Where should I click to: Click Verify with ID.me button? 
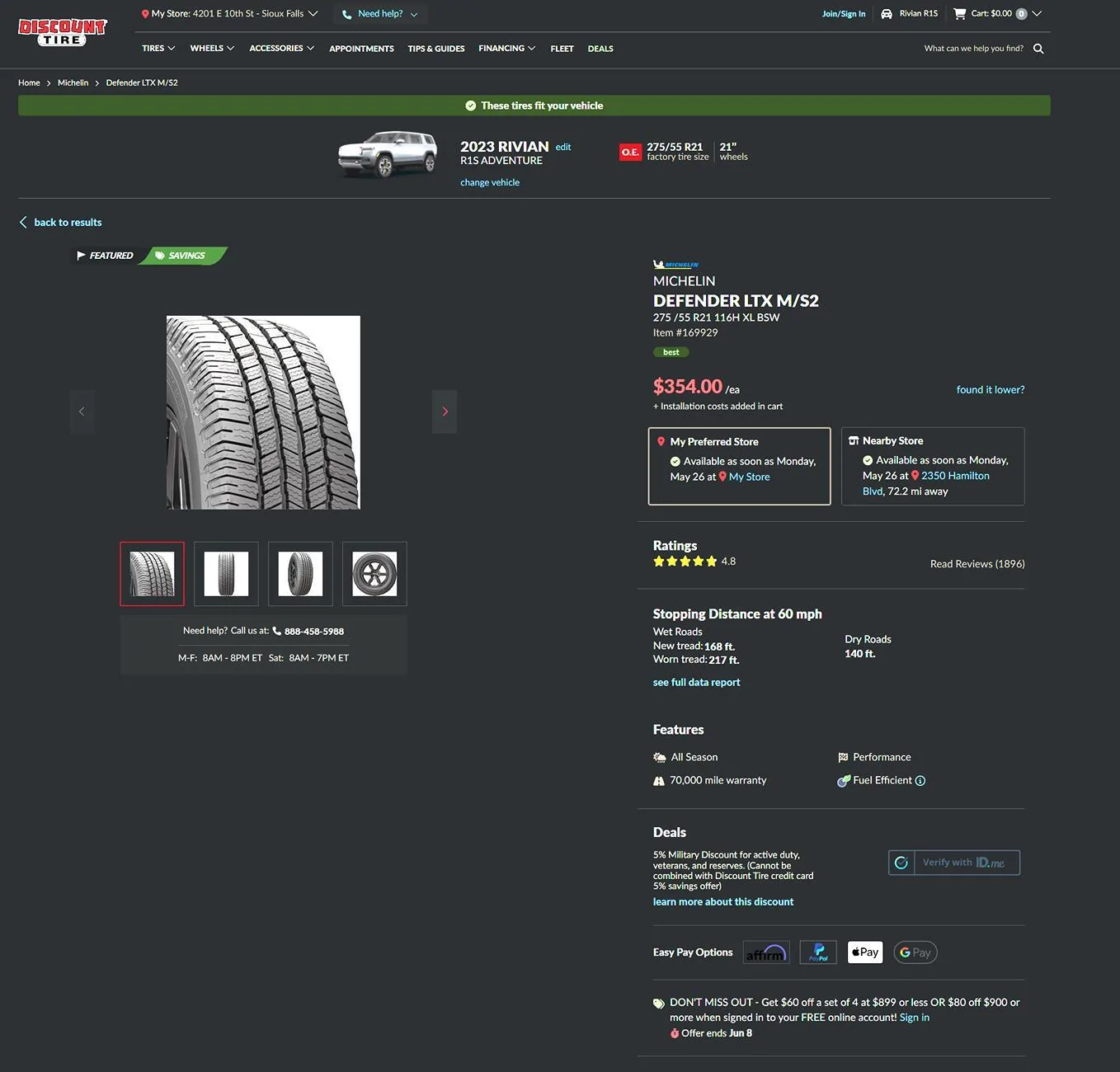(x=954, y=863)
